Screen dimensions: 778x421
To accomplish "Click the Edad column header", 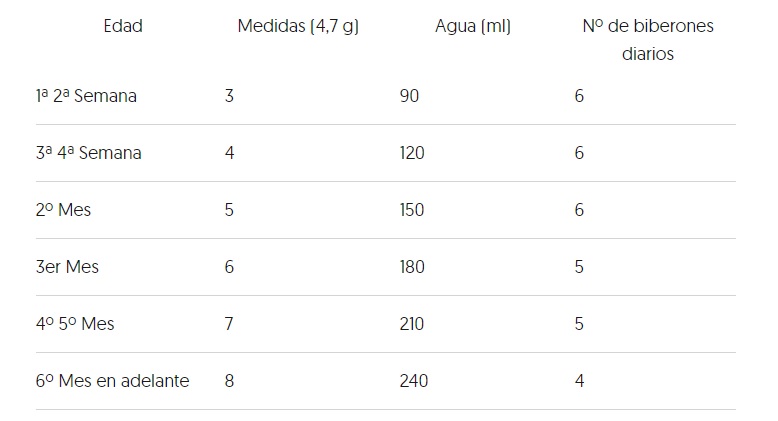I will click(123, 26).
